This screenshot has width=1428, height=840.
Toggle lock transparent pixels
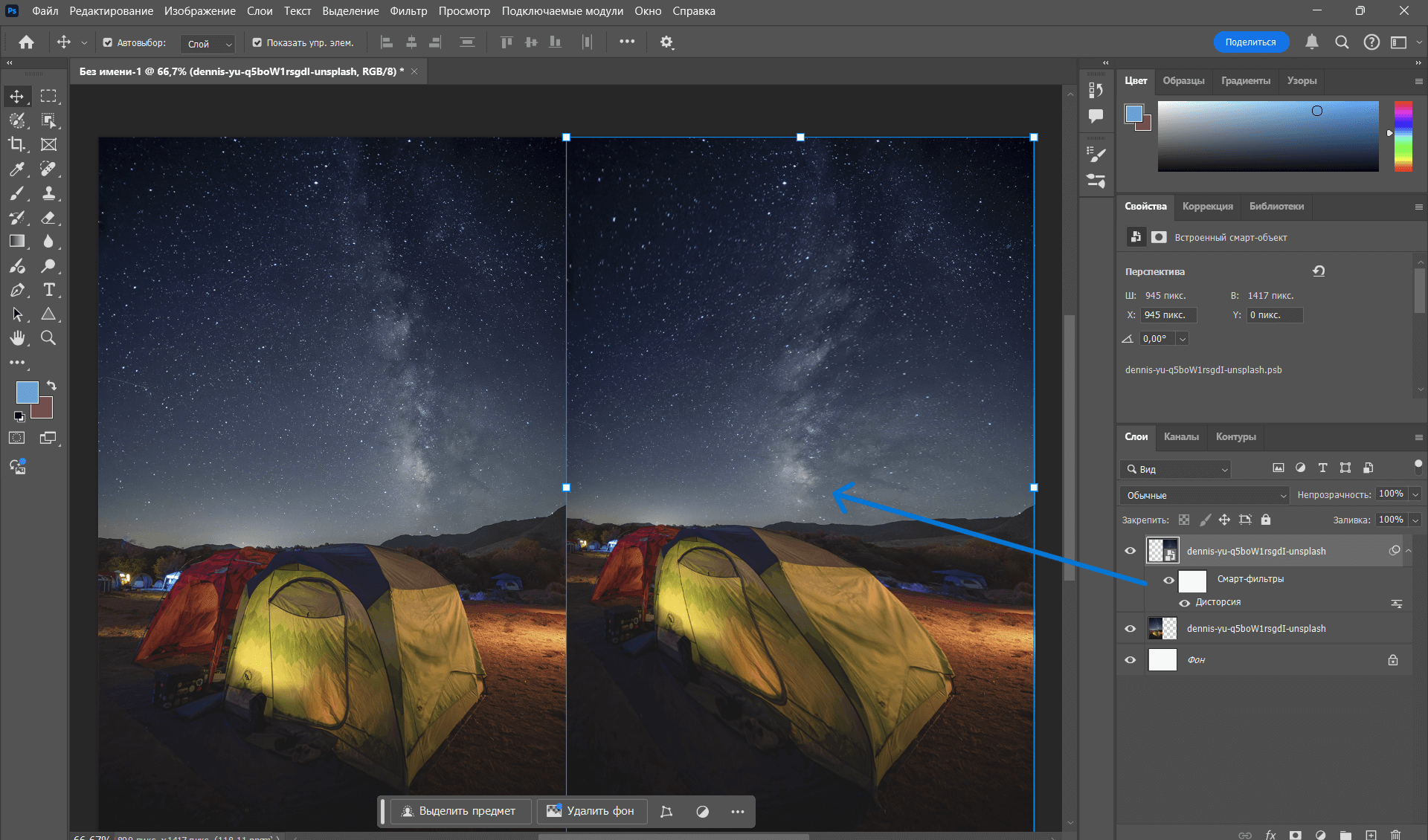(x=1184, y=520)
